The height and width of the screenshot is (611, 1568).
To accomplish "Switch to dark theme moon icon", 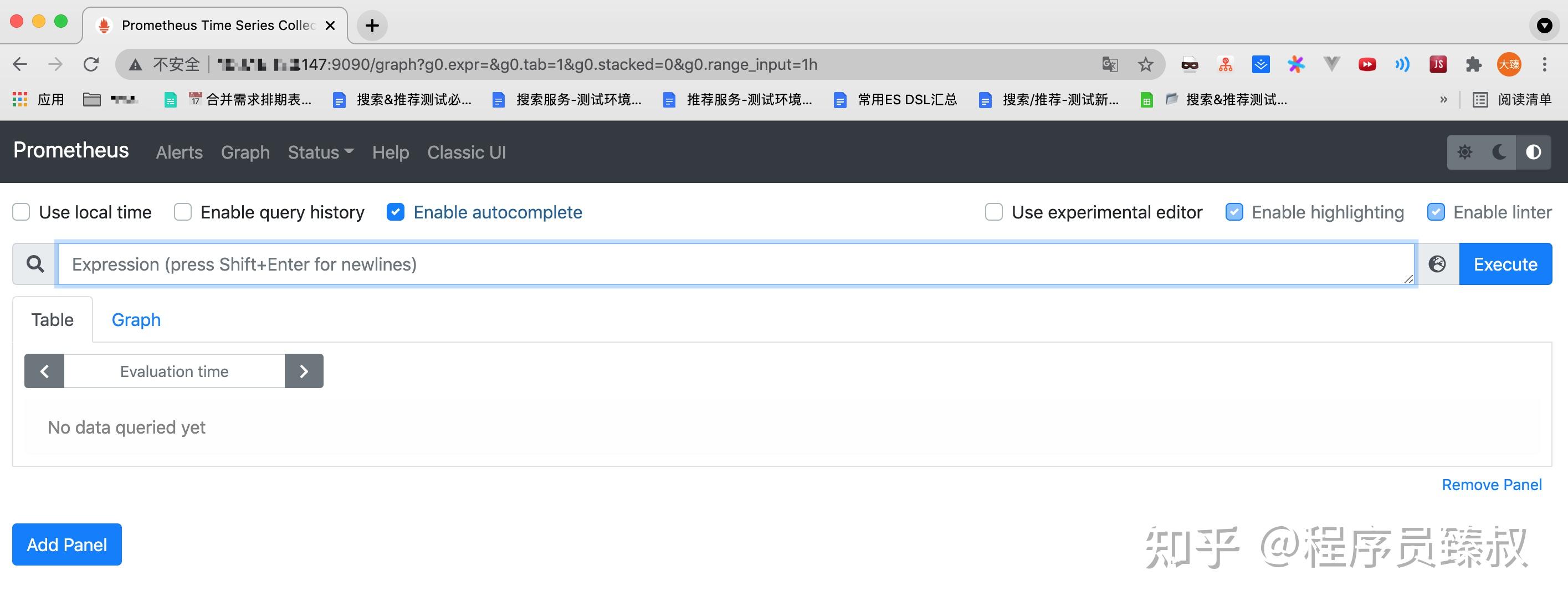I will (1499, 152).
